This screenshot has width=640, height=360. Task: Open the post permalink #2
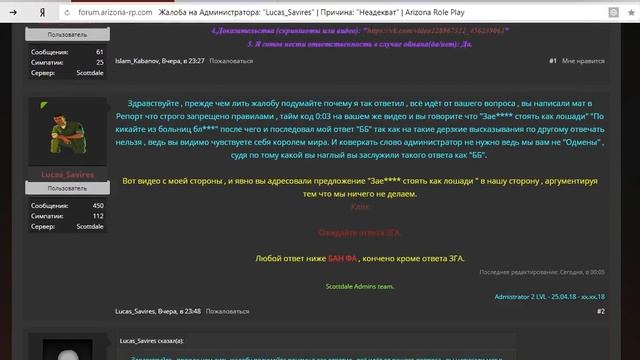pos(601,311)
